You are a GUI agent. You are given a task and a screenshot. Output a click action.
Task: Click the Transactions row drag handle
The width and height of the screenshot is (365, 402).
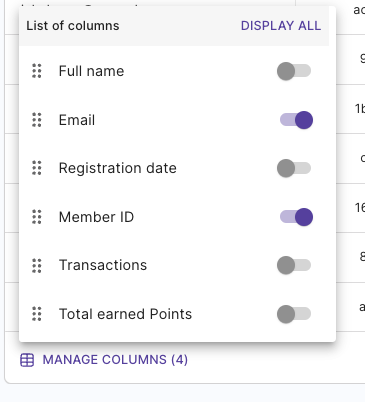(37, 265)
